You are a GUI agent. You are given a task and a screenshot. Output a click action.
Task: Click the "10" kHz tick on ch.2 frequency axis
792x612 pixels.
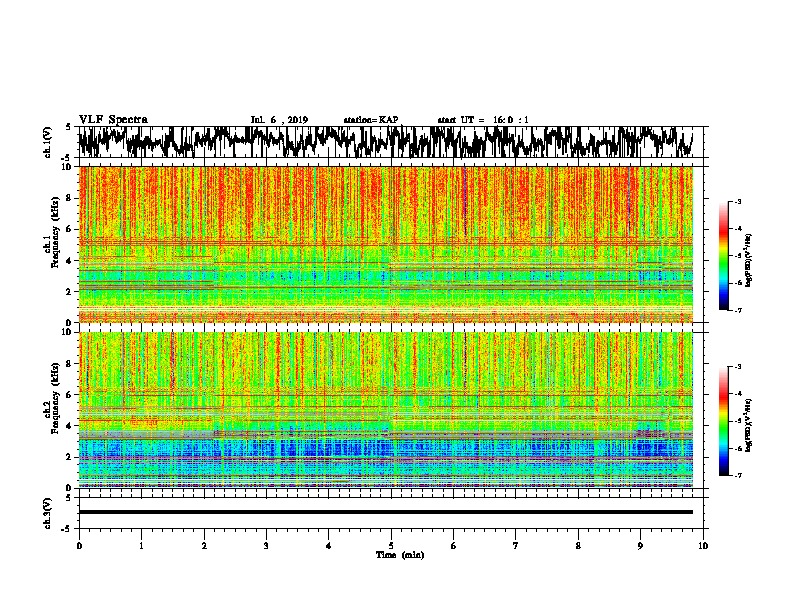coord(68,332)
